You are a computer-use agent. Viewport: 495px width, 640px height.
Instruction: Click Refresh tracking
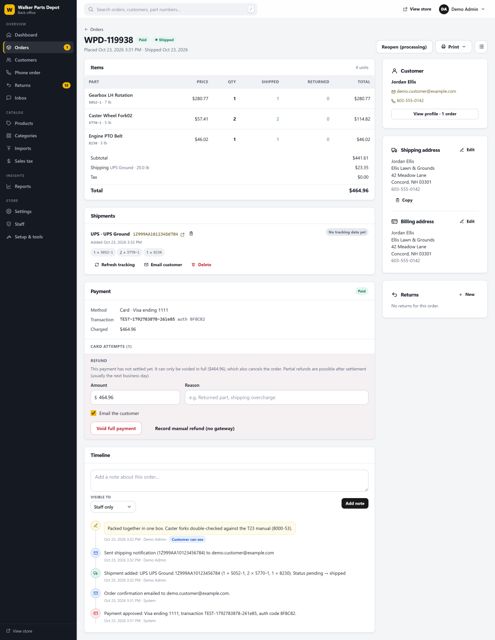point(114,264)
